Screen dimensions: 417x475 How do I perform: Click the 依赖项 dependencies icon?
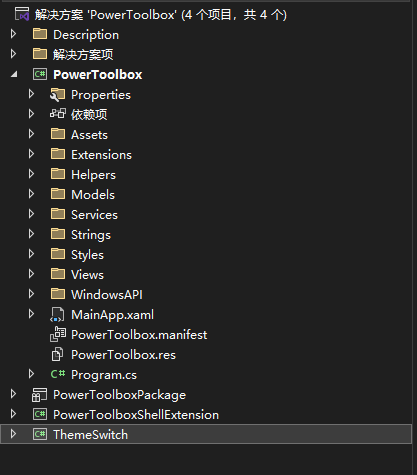tap(58, 113)
